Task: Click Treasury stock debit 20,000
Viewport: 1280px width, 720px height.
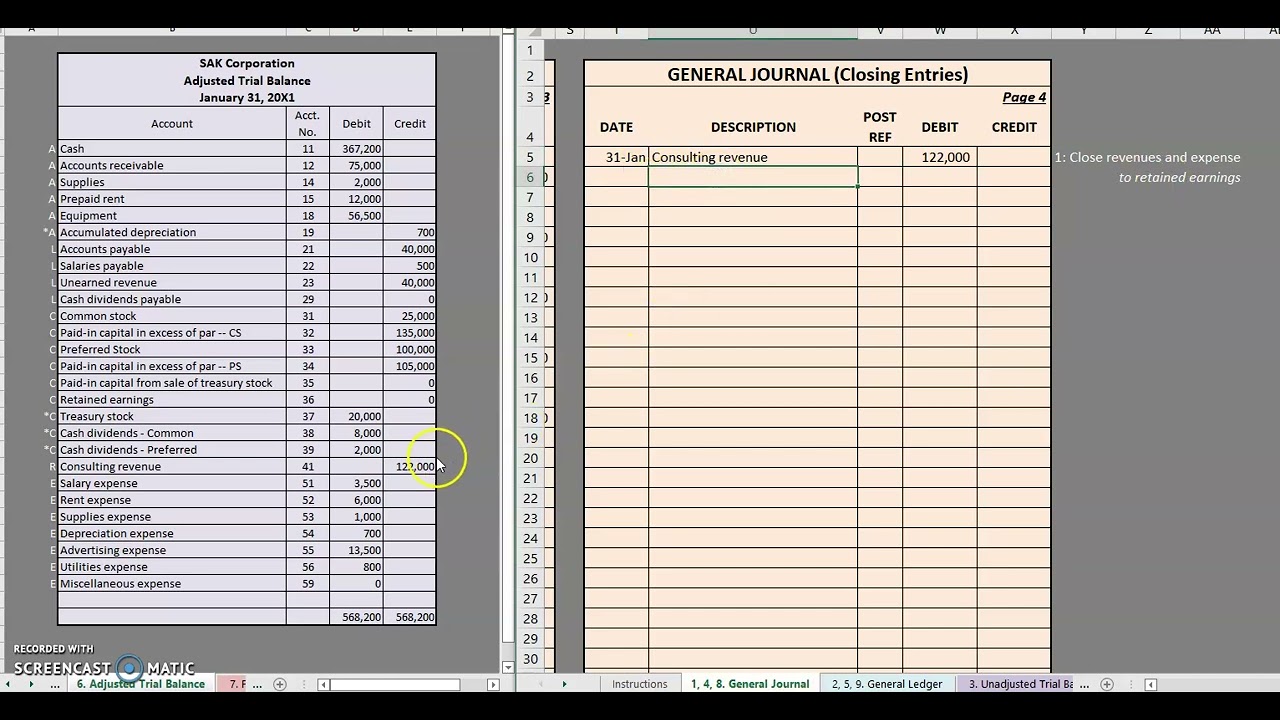Action: (x=356, y=416)
